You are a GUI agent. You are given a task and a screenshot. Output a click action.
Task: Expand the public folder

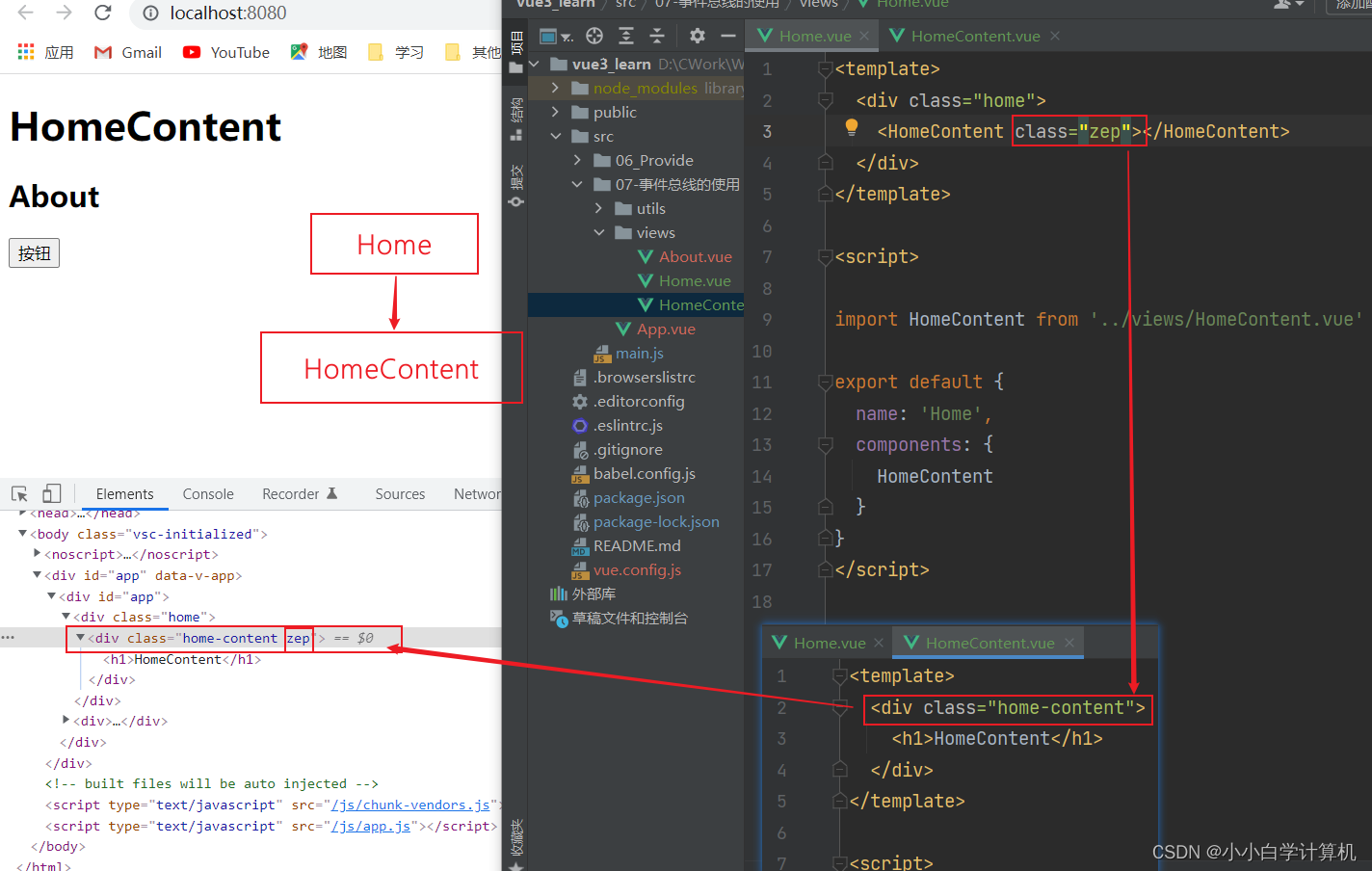tap(555, 112)
